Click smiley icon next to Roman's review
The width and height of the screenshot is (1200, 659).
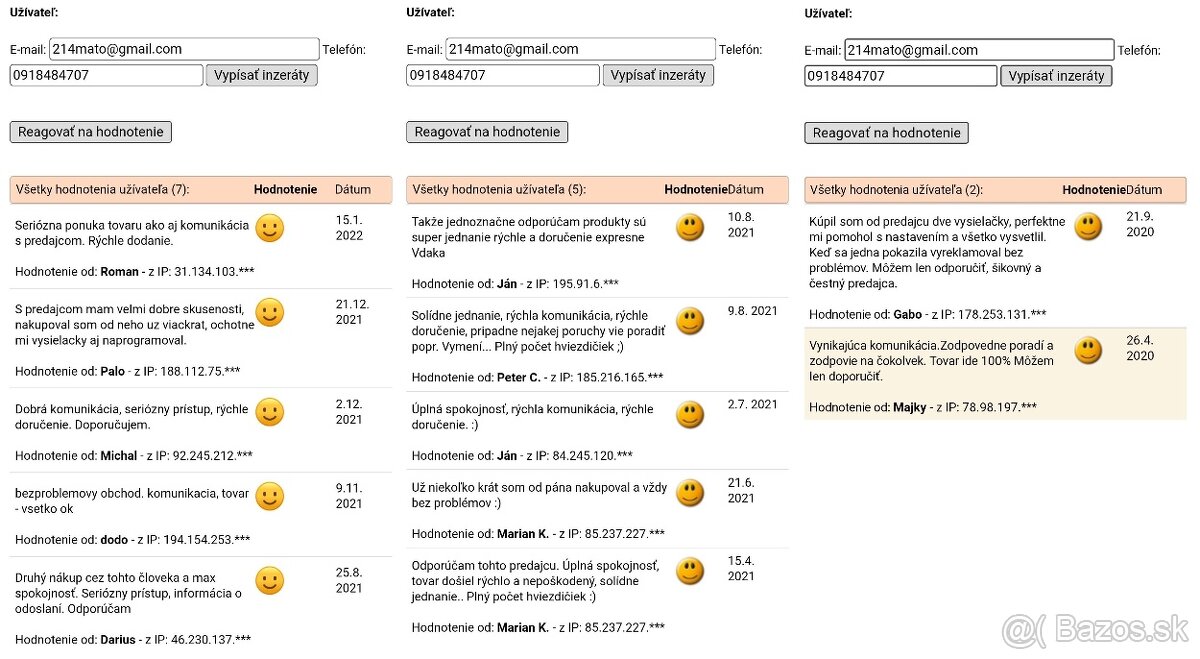[x=269, y=229]
